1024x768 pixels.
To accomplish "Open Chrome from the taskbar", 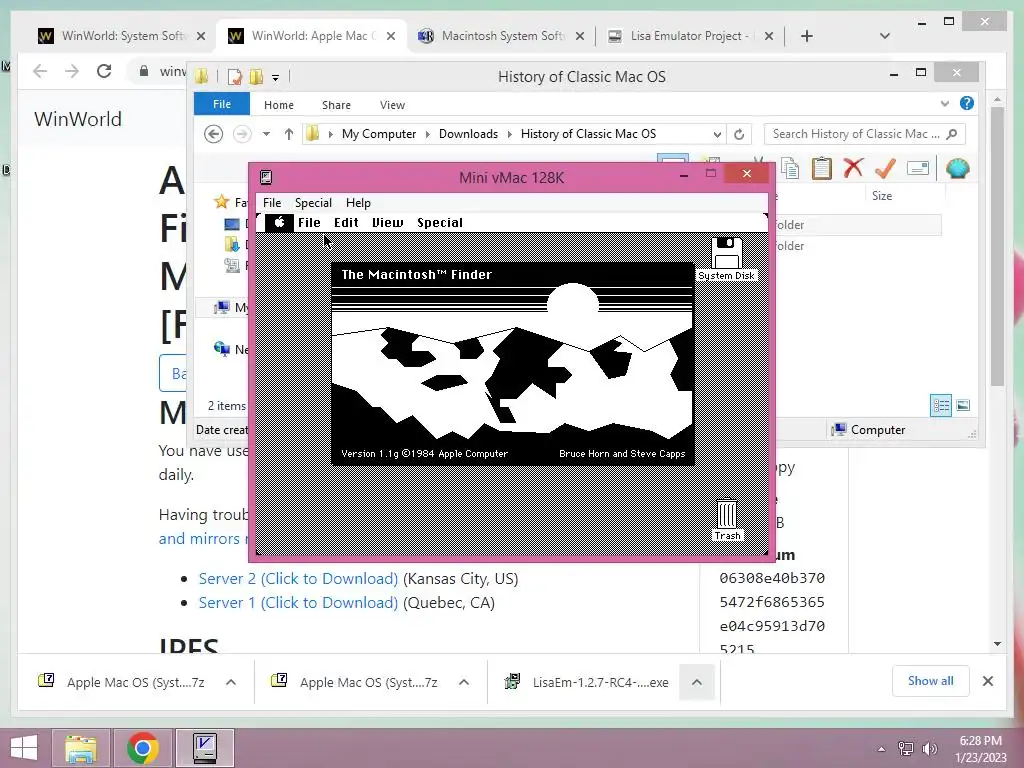I will click(143, 748).
